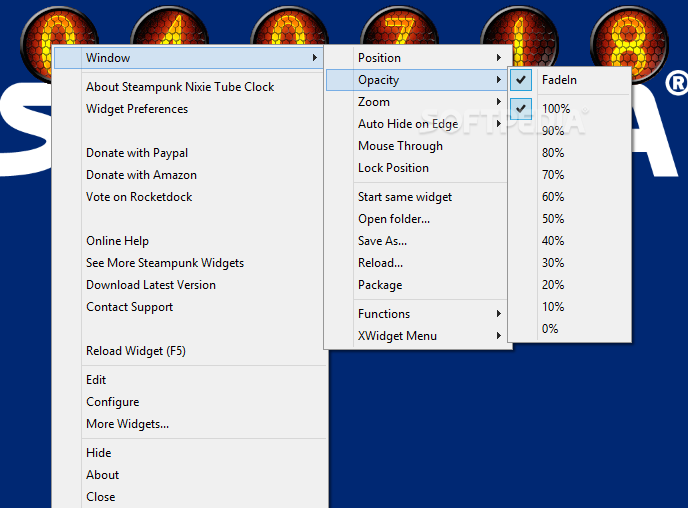
Task: Select Vote on Rocketdock
Action: click(x=189, y=197)
